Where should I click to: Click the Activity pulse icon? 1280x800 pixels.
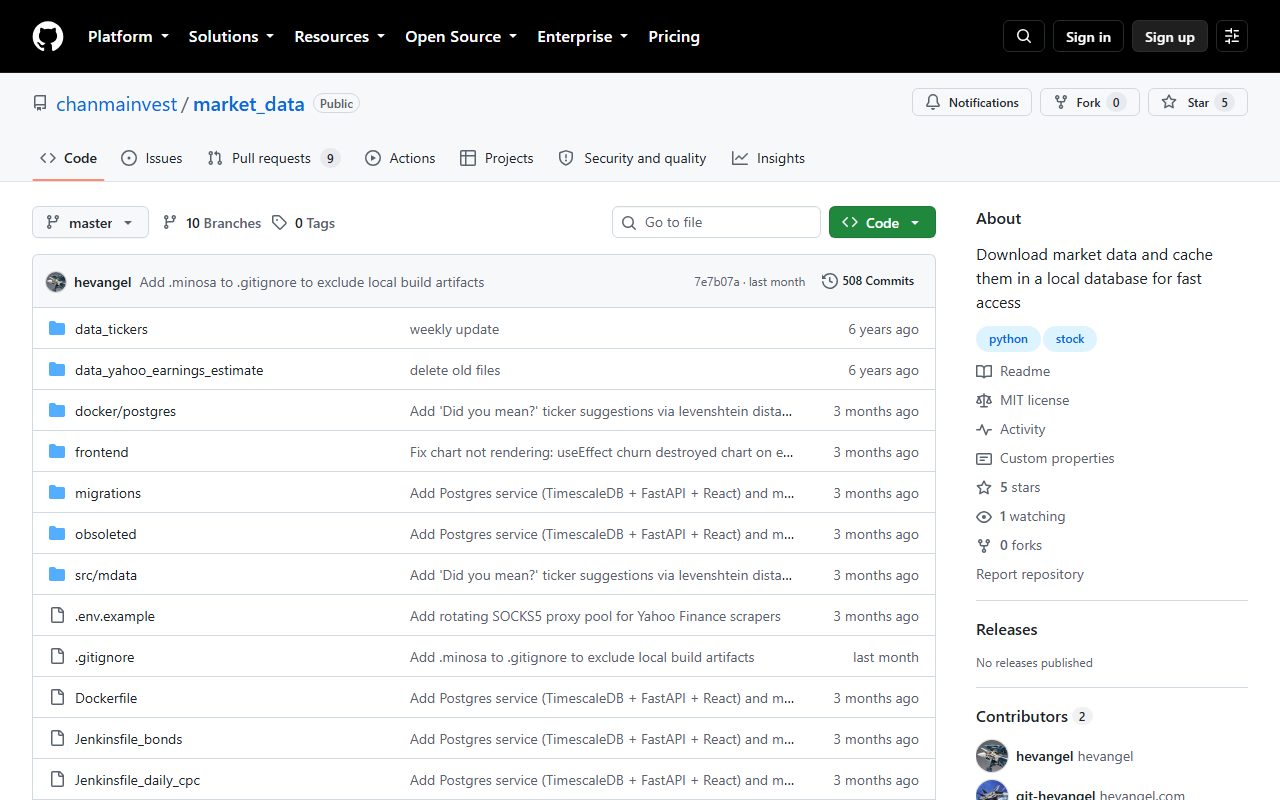click(x=984, y=429)
